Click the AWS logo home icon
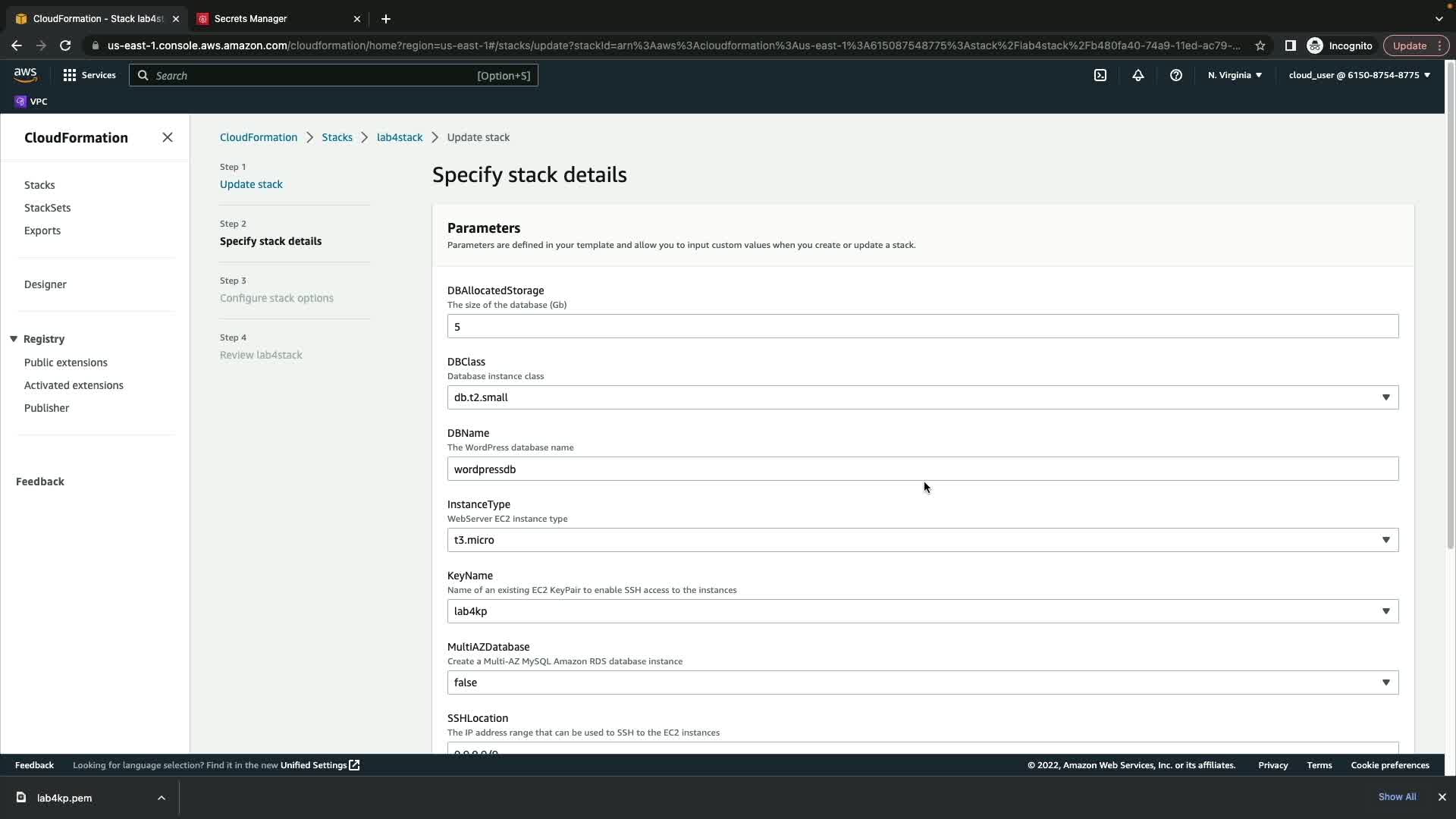 click(x=25, y=74)
